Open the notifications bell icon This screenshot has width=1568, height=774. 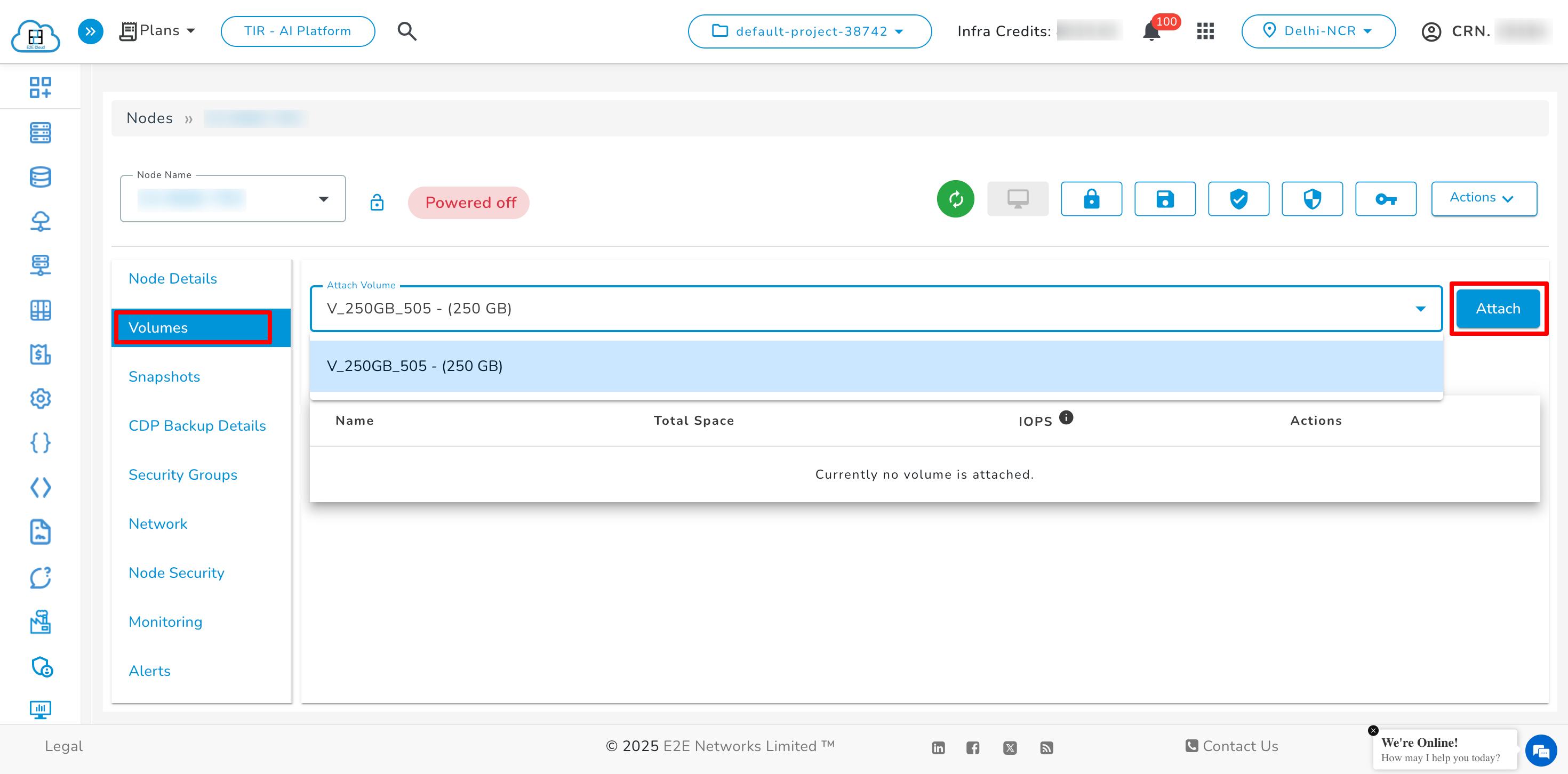[x=1151, y=31]
